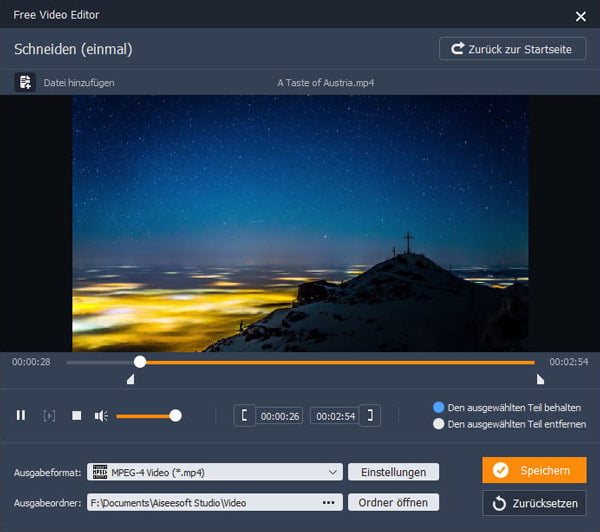Stop the video playback
Viewport: 600px width, 532px height.
[77, 415]
